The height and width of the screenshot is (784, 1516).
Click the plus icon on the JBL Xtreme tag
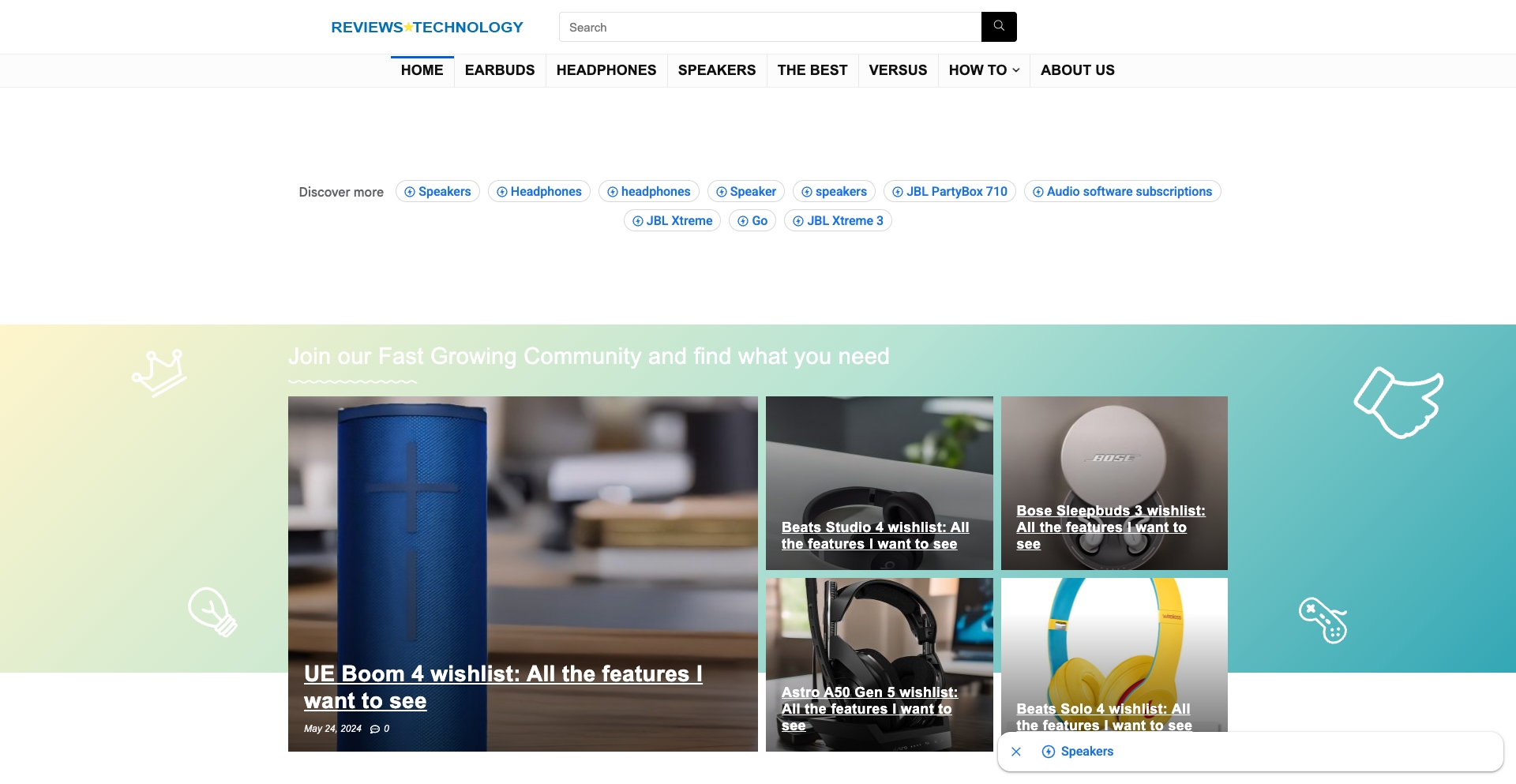[637, 220]
